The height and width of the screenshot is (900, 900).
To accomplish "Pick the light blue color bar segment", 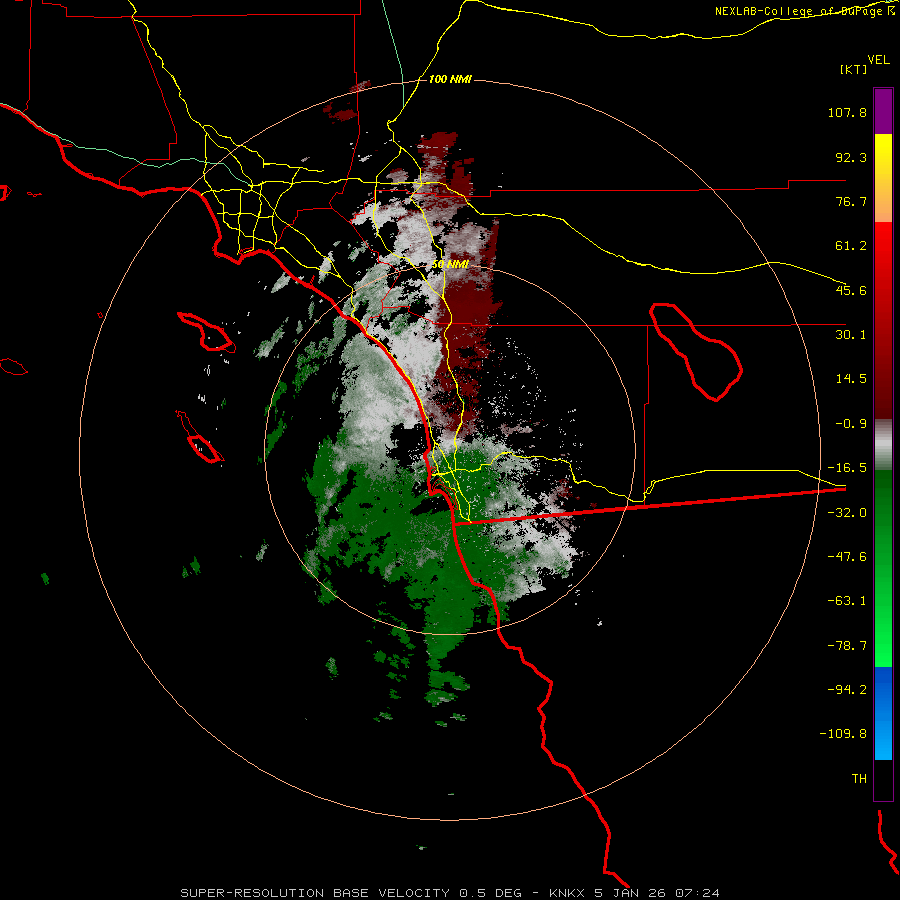I will [883, 739].
